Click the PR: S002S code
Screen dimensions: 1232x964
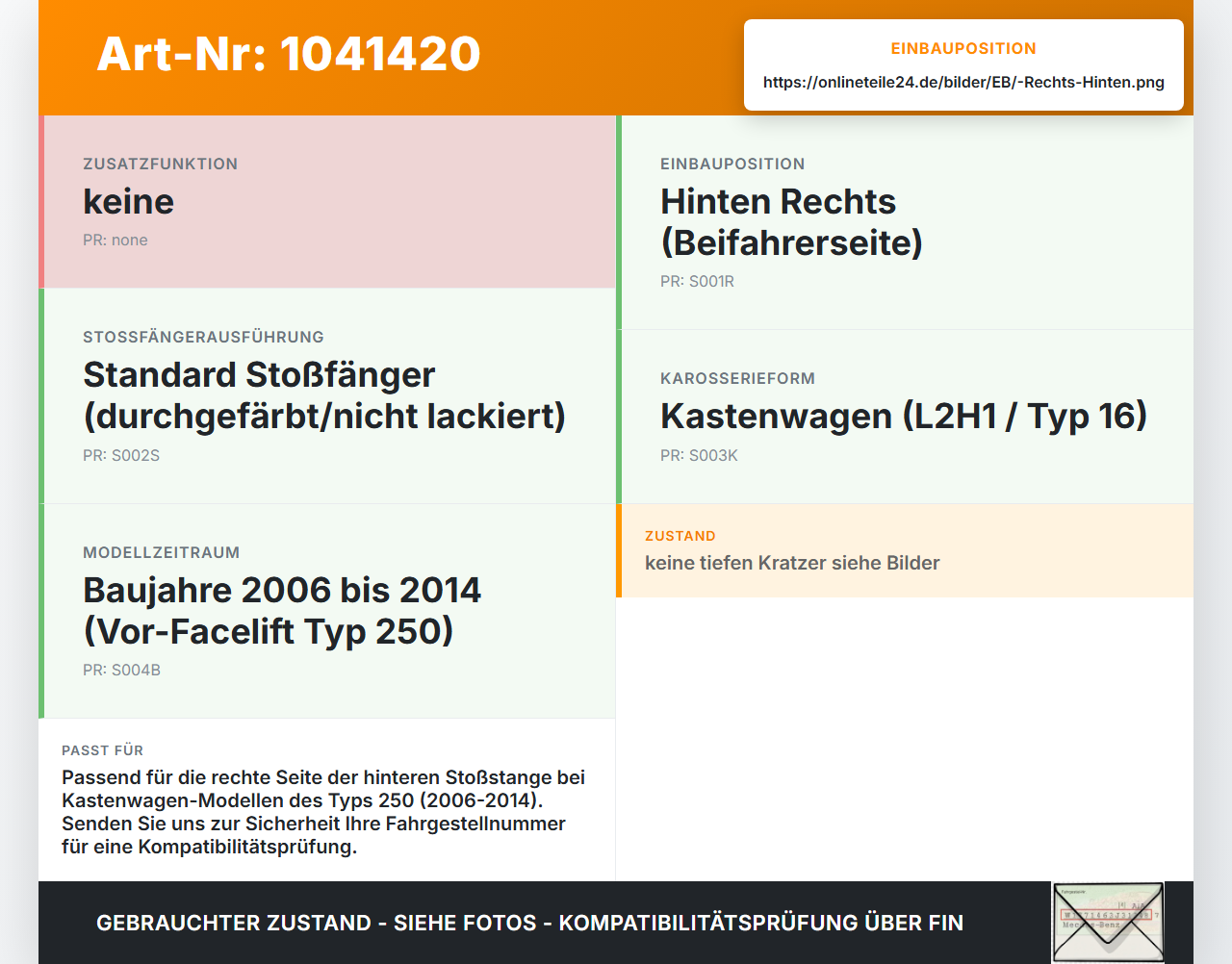121,456
